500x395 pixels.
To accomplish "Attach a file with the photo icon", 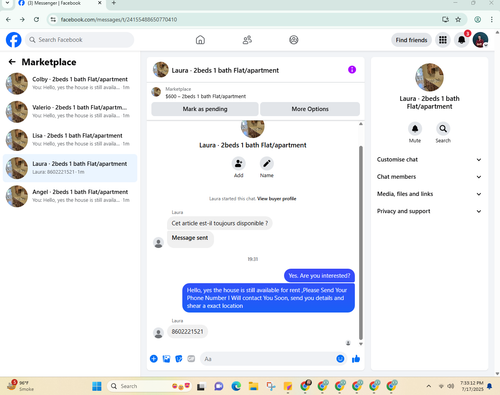I will (x=166, y=359).
